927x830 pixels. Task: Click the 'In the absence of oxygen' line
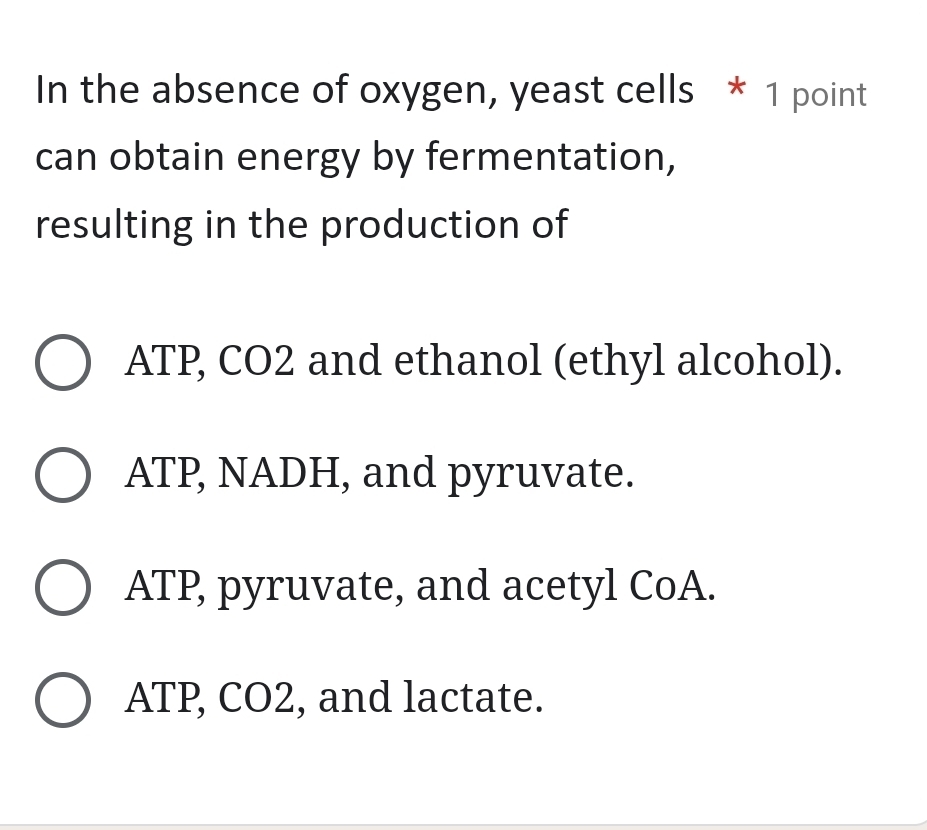click(364, 91)
